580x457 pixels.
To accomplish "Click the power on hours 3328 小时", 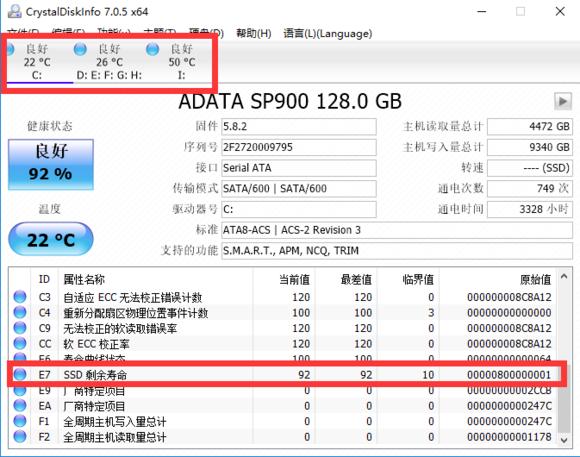I will [530, 209].
